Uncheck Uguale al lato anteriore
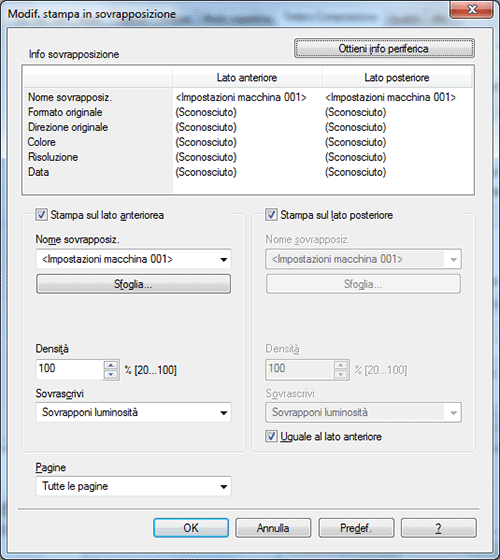Screen dimensions: 500x560 [271, 436]
